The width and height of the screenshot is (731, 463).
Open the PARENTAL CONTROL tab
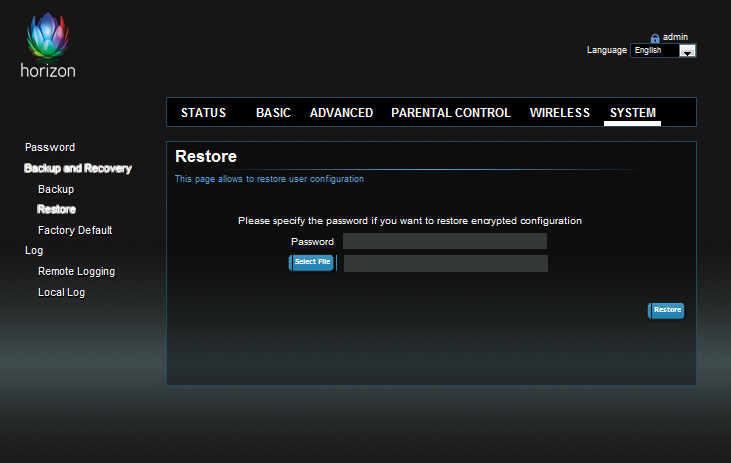pos(451,113)
